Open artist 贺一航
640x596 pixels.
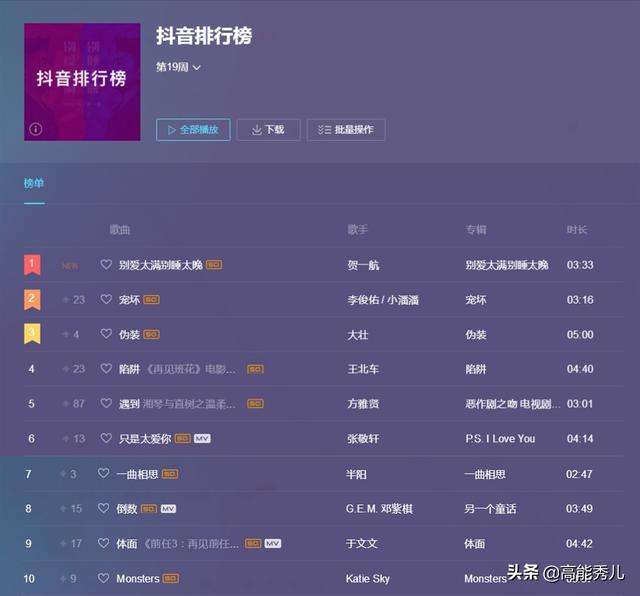coord(363,265)
